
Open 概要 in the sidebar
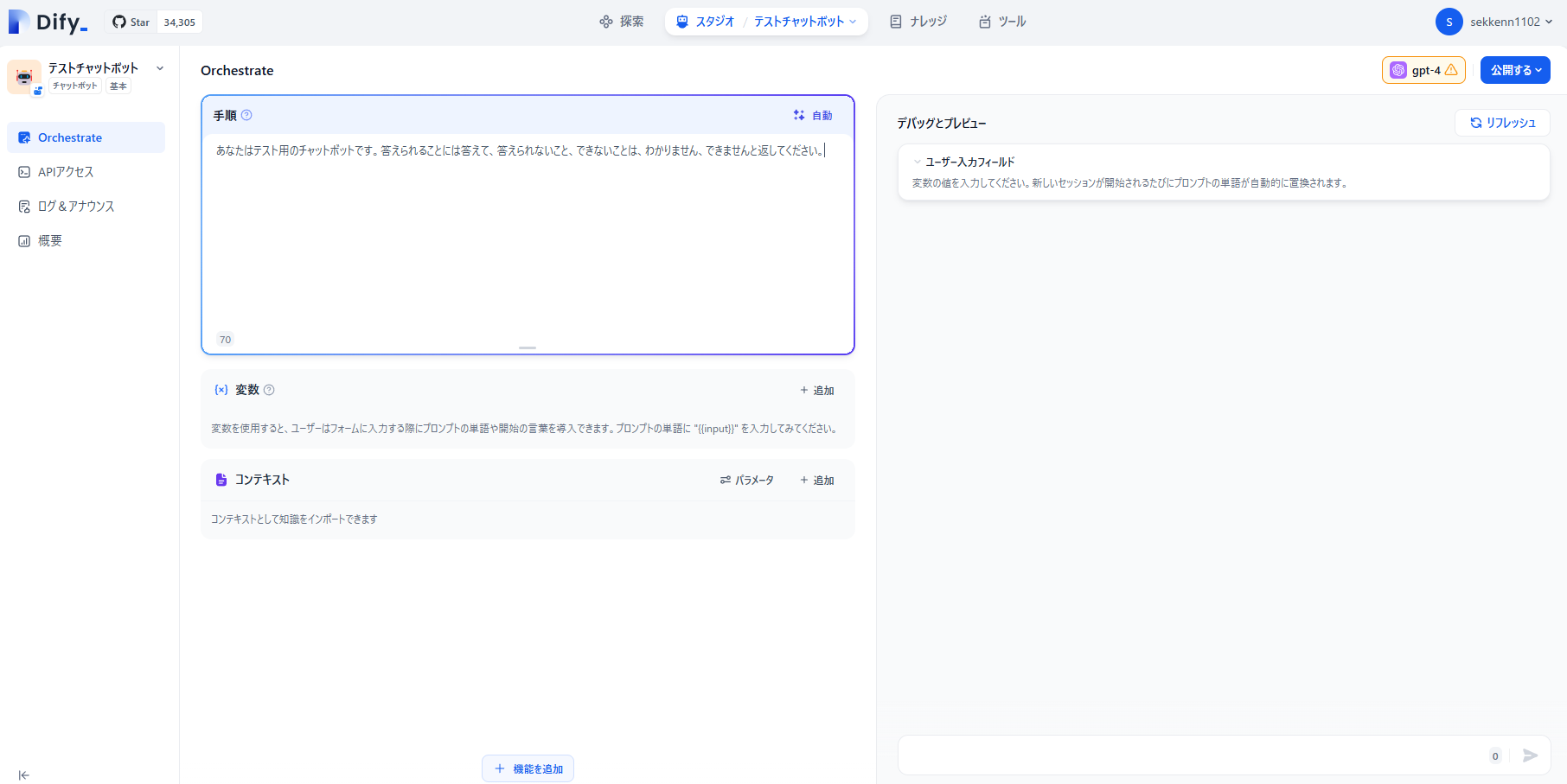[x=86, y=241]
